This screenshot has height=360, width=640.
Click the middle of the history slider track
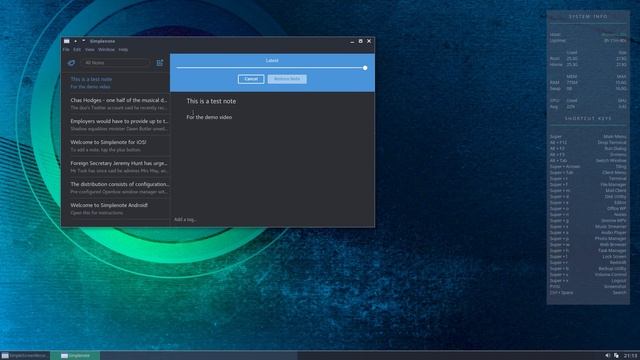pos(271,68)
